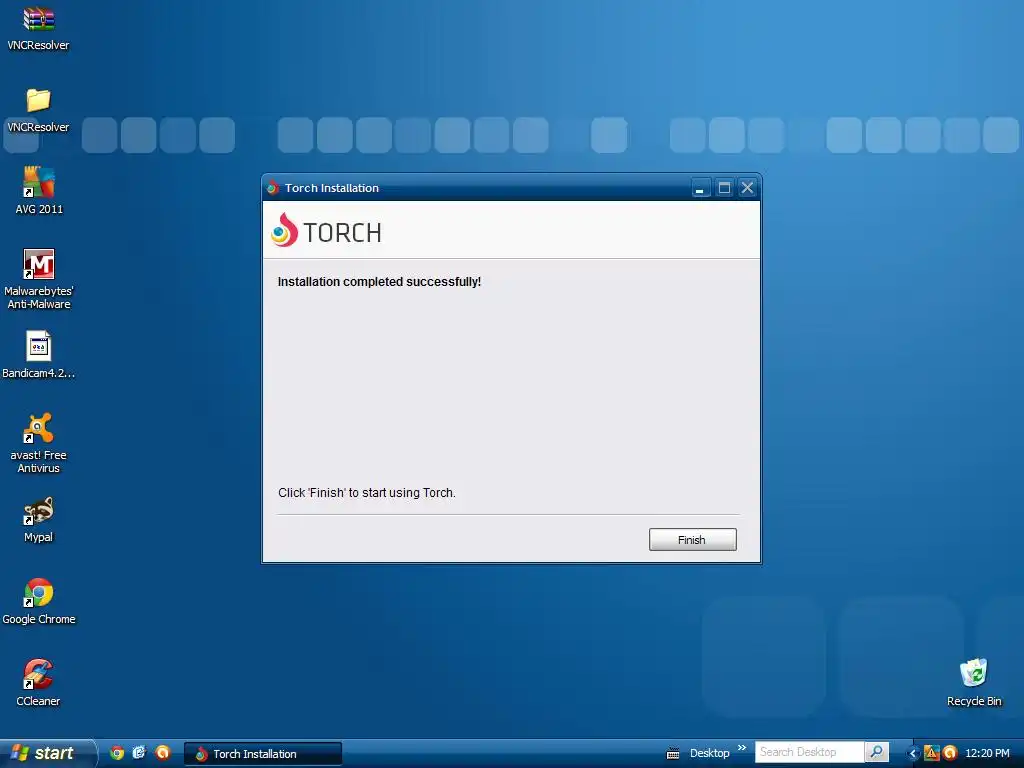Open the VNCResolver WinRAR archive icon
Screen dimensions: 1024x768
tap(38, 28)
